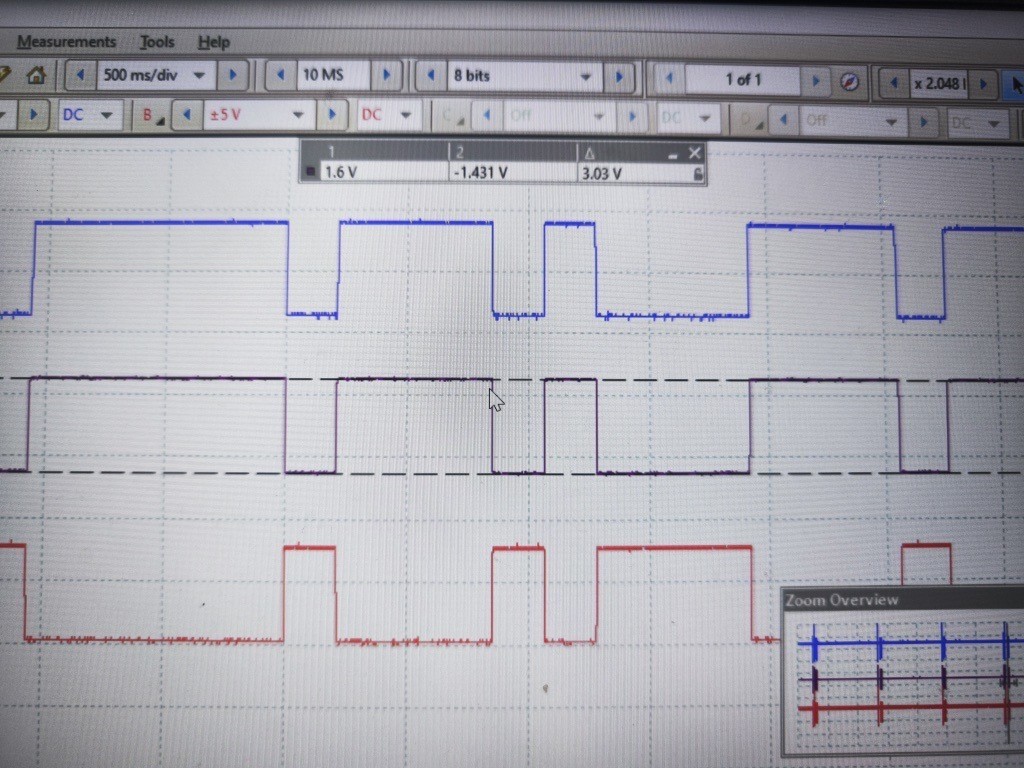Open channel B options button
The width and height of the screenshot is (1024, 768).
[x=152, y=115]
